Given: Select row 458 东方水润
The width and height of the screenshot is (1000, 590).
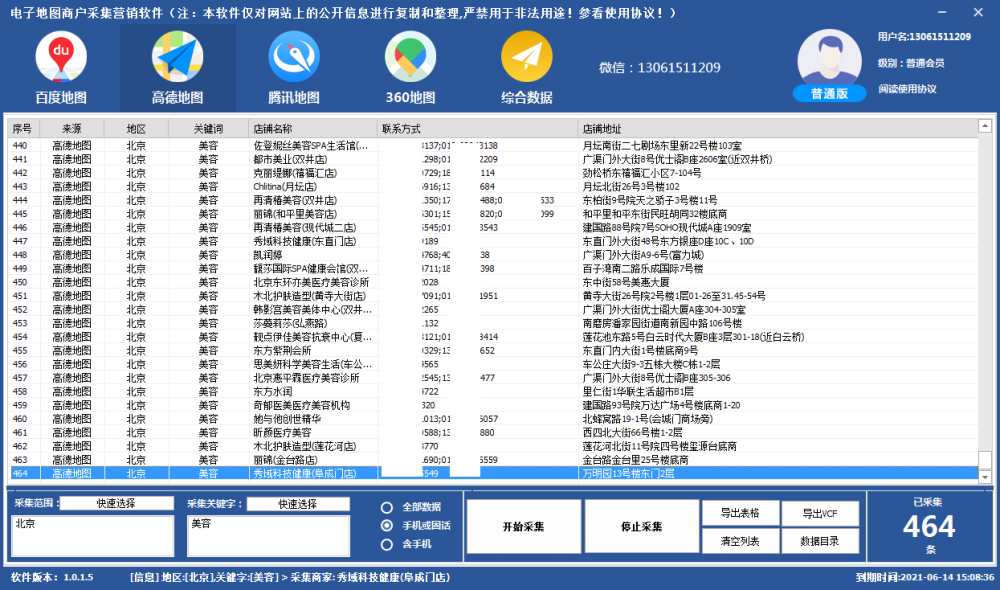Looking at the screenshot, I should (494, 392).
